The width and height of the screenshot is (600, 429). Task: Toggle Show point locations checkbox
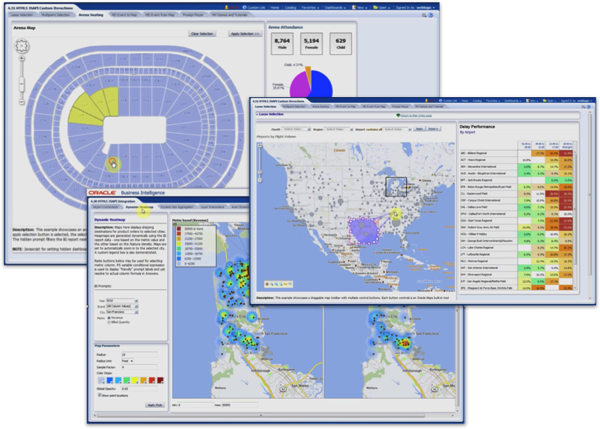point(99,395)
